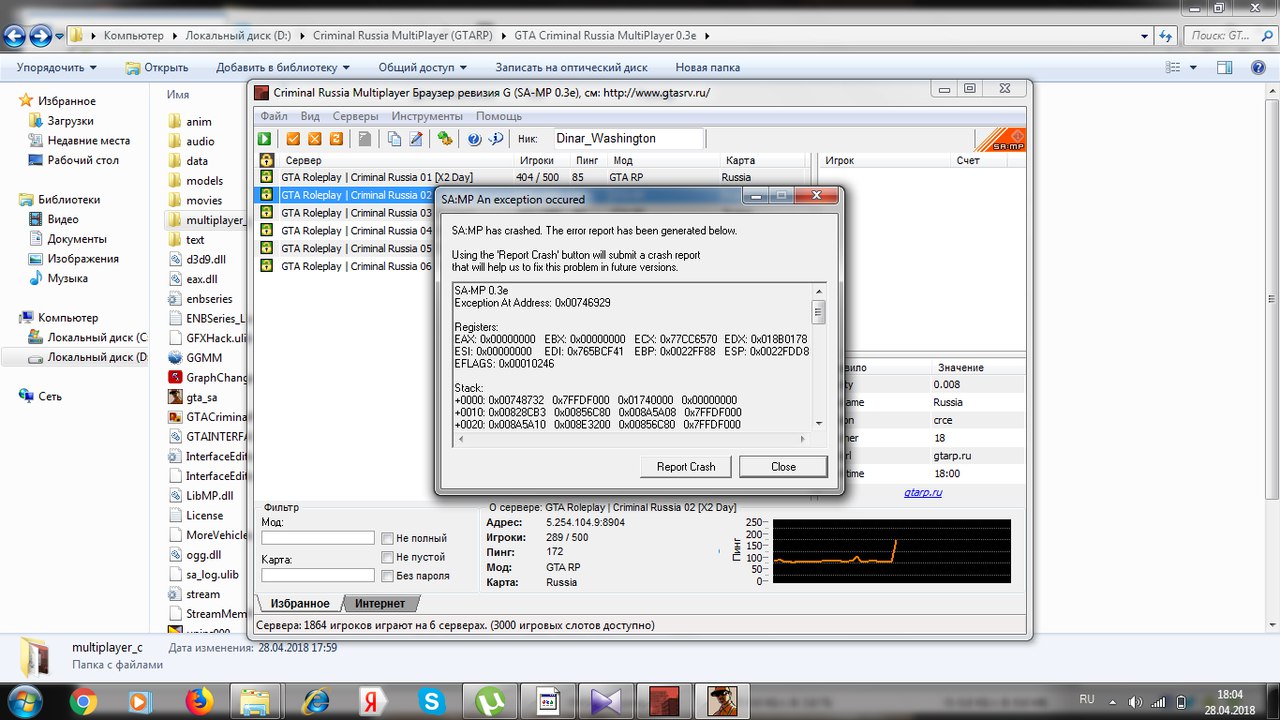Screen dimensions: 1280x720
Task: Open the gtarp.ru link
Action: (923, 493)
